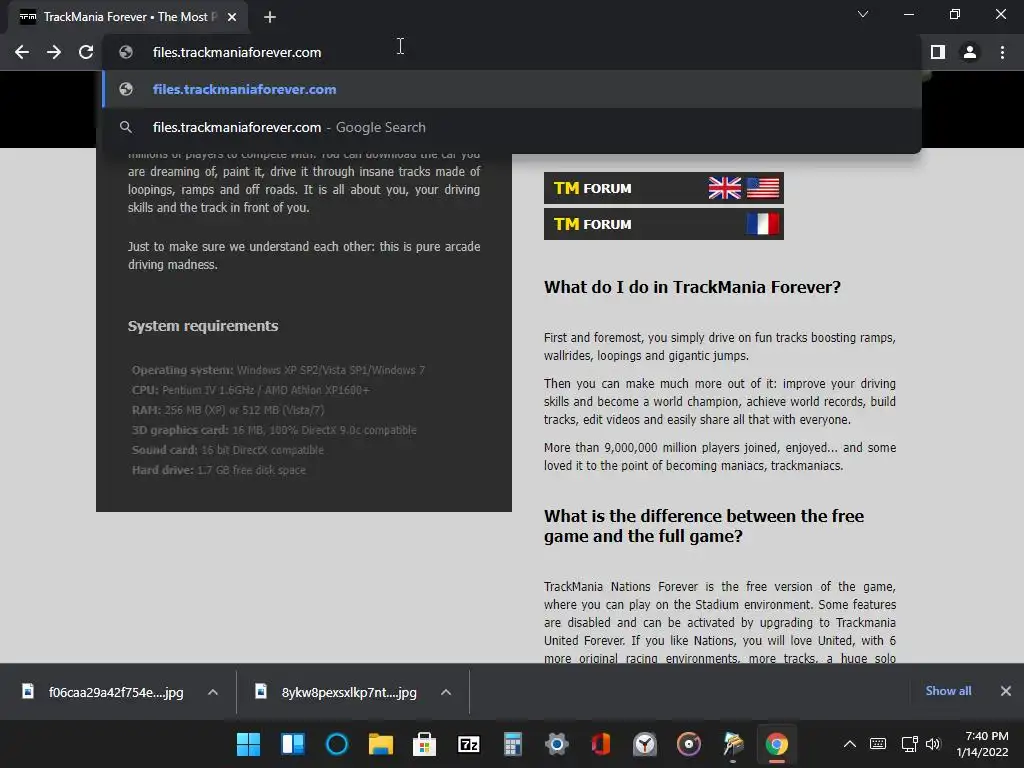Open Microsoft Office from the taskbar

(x=601, y=744)
